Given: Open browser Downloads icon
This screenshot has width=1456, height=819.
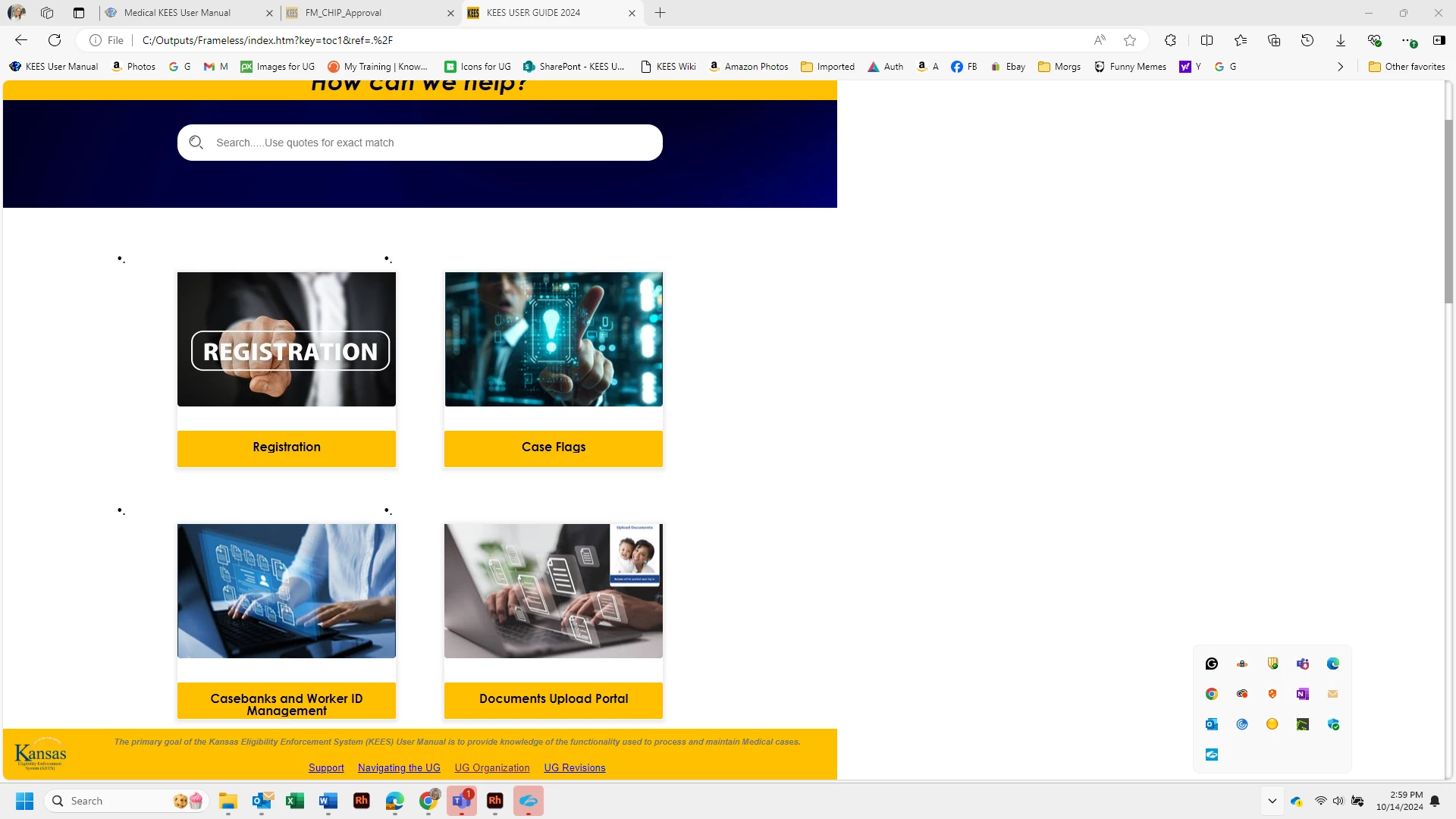Looking at the screenshot, I should (x=1340, y=40).
